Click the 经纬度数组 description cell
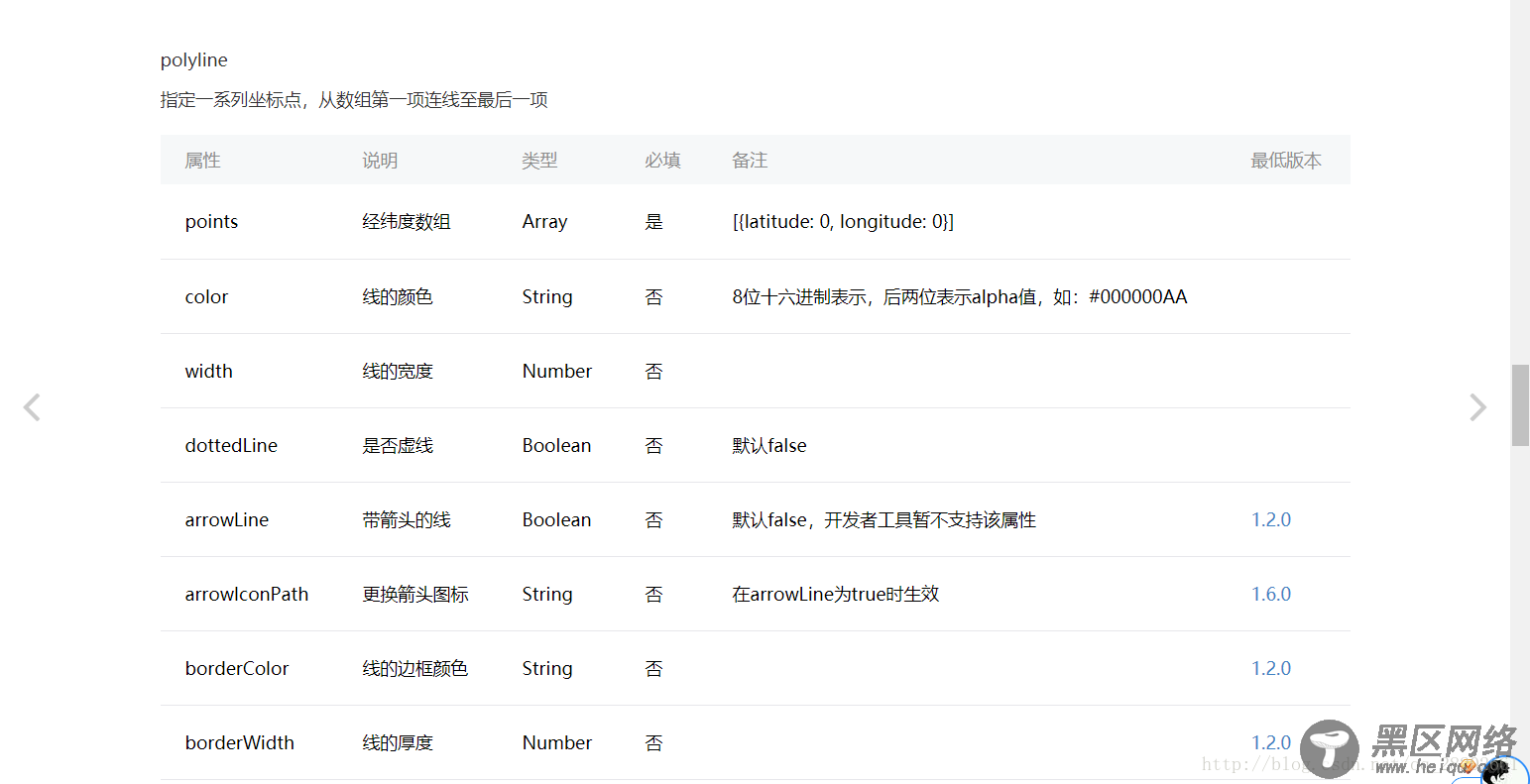Screen dimensions: 1530x784 click(407, 222)
